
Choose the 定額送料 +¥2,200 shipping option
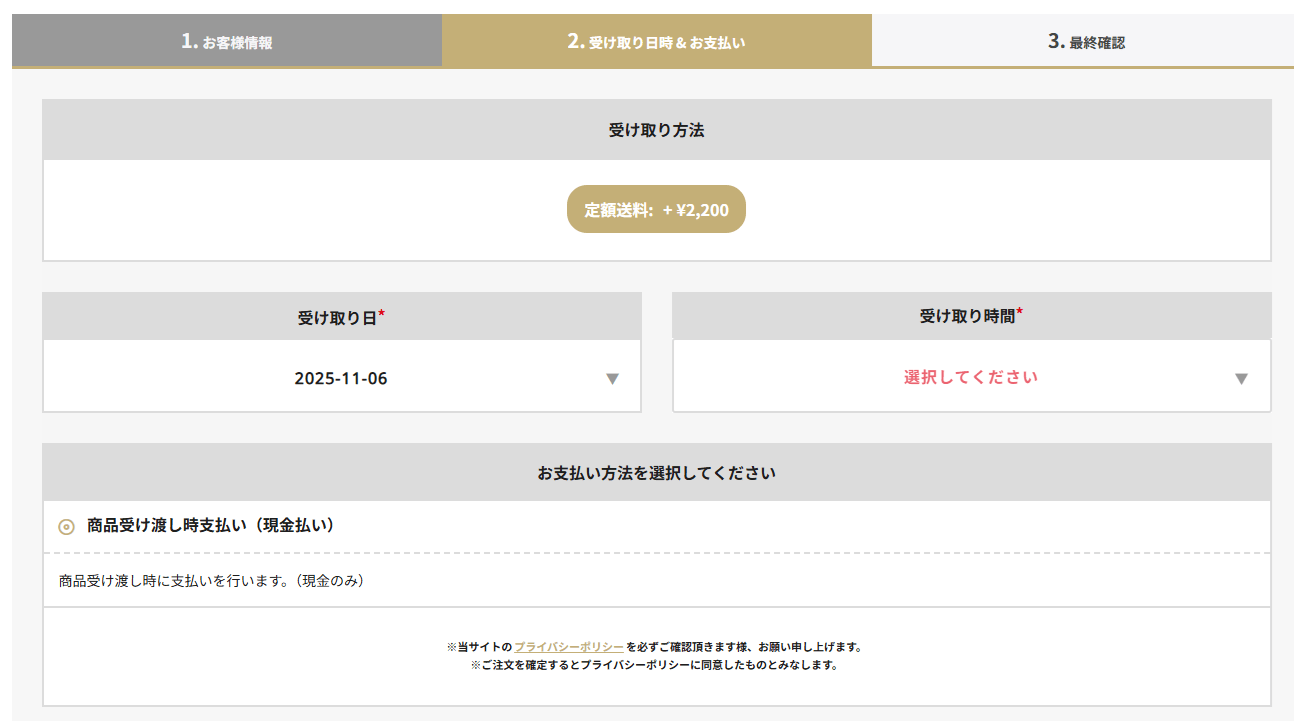(x=656, y=210)
